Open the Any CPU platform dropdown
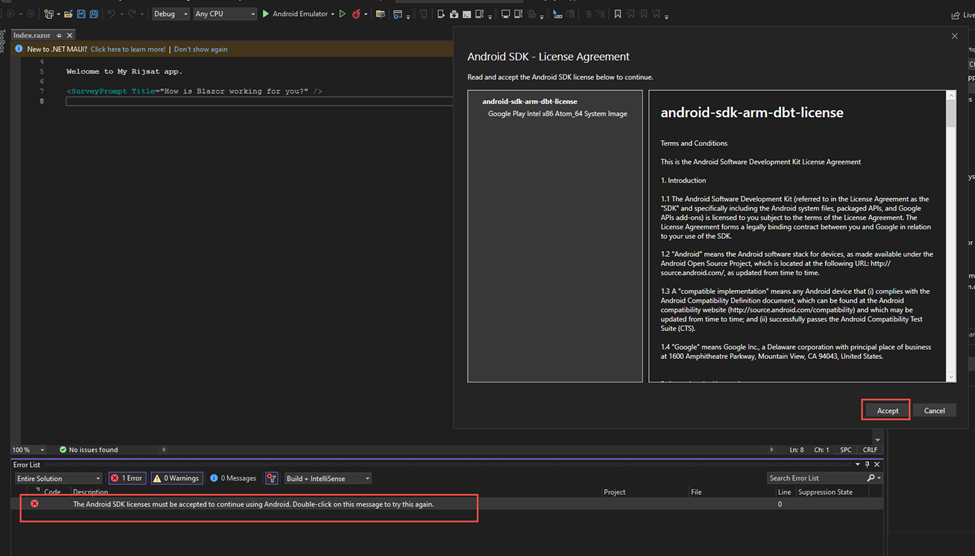 224,14
